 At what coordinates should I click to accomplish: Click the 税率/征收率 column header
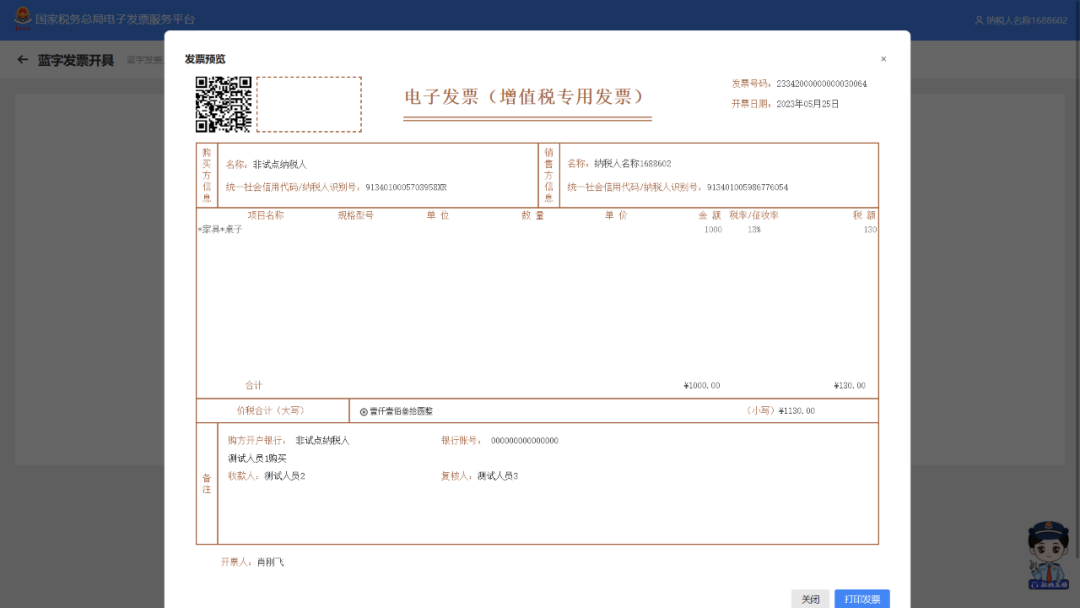coord(754,216)
